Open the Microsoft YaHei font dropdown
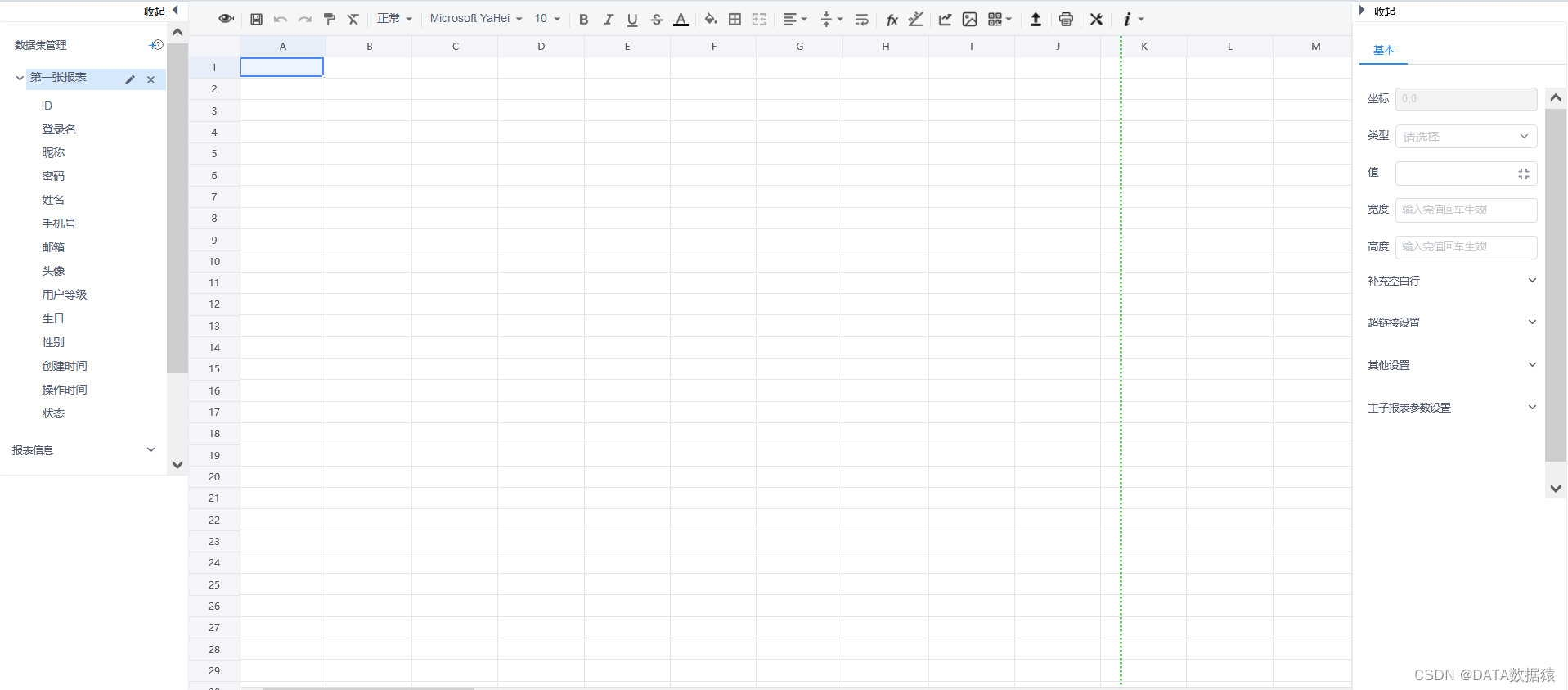Image resolution: width=1568 pixels, height=690 pixels. coord(476,19)
